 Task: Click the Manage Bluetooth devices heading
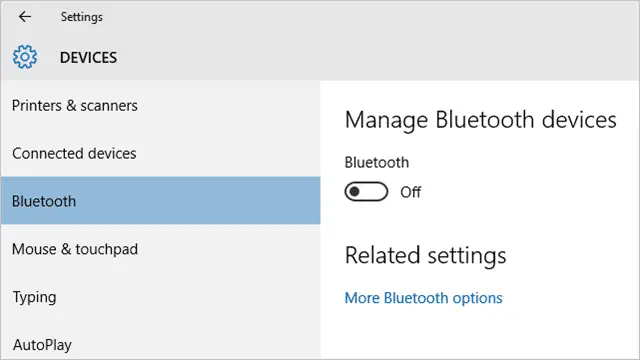point(480,120)
